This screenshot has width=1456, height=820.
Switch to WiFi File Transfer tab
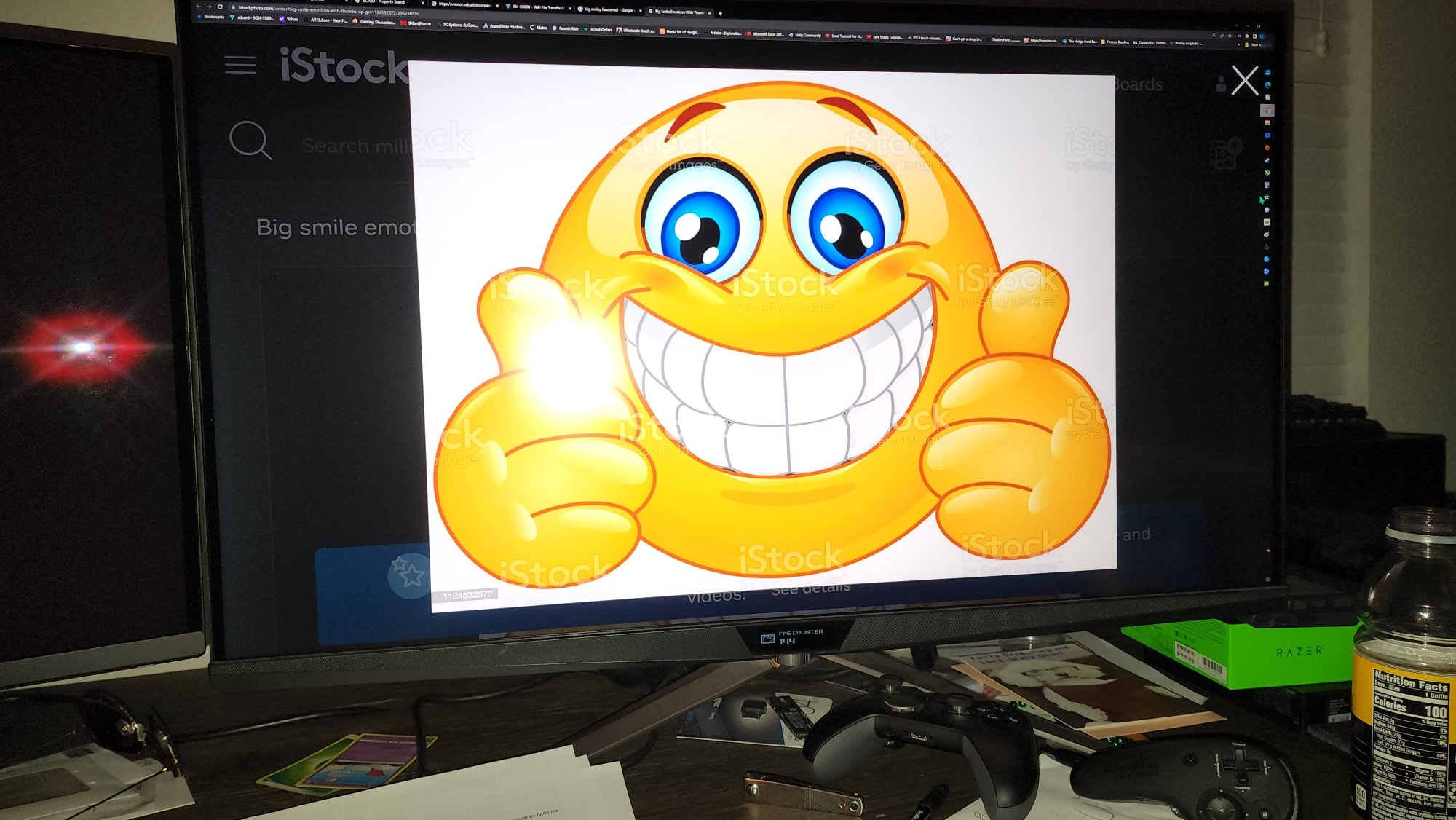[x=535, y=8]
